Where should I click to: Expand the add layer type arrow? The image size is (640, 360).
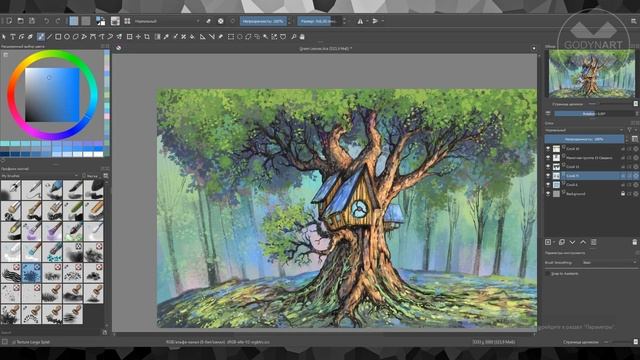[554, 242]
